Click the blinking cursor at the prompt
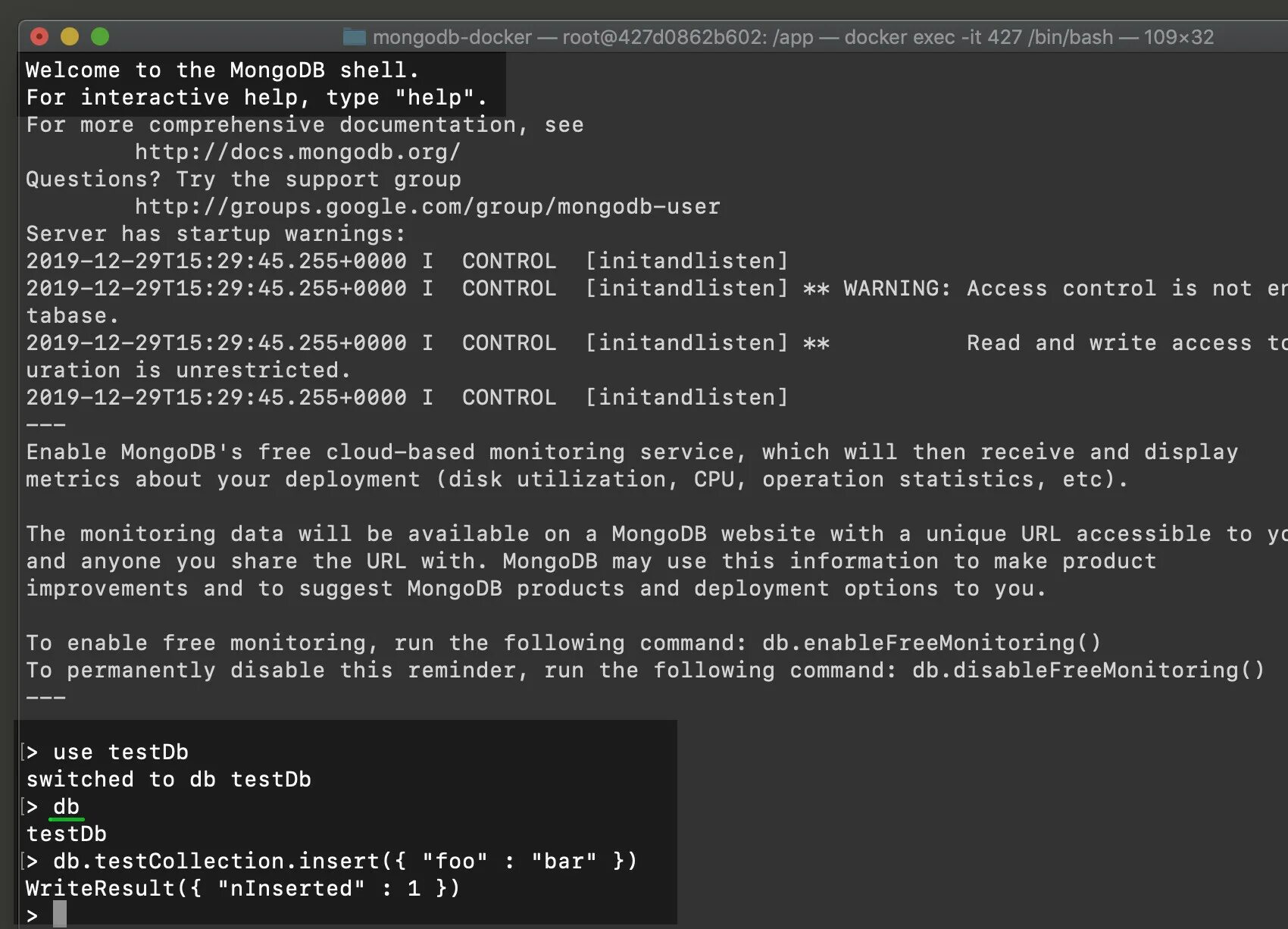 tap(59, 914)
